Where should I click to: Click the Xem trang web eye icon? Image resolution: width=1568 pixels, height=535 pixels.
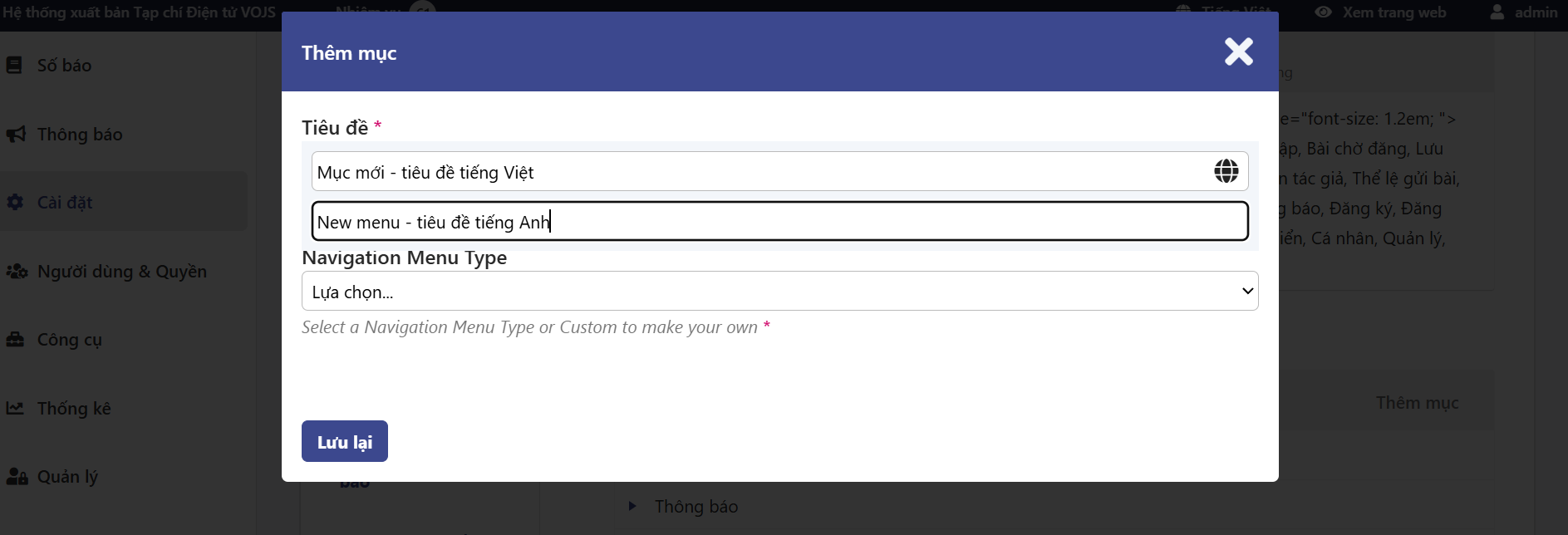[x=1324, y=12]
